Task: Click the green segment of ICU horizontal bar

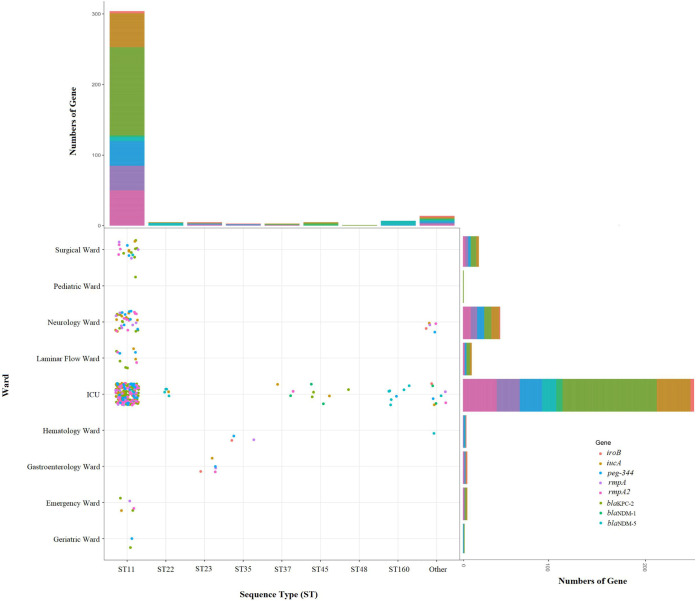Action: click(x=610, y=395)
